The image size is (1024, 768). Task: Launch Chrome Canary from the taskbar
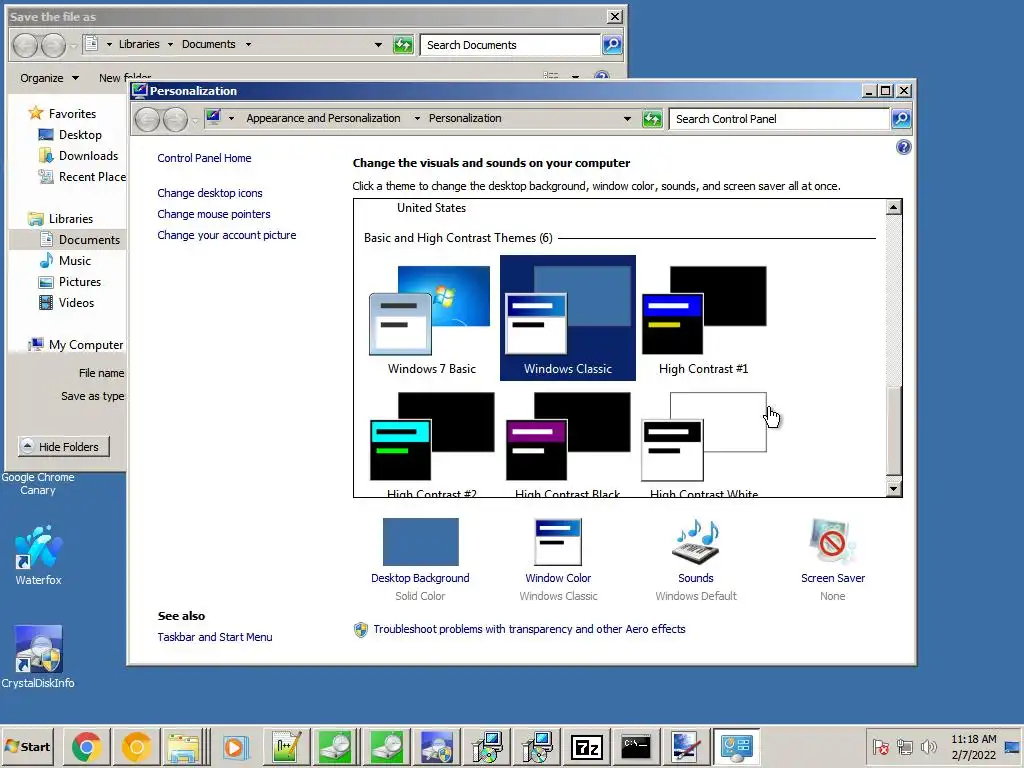[136, 746]
